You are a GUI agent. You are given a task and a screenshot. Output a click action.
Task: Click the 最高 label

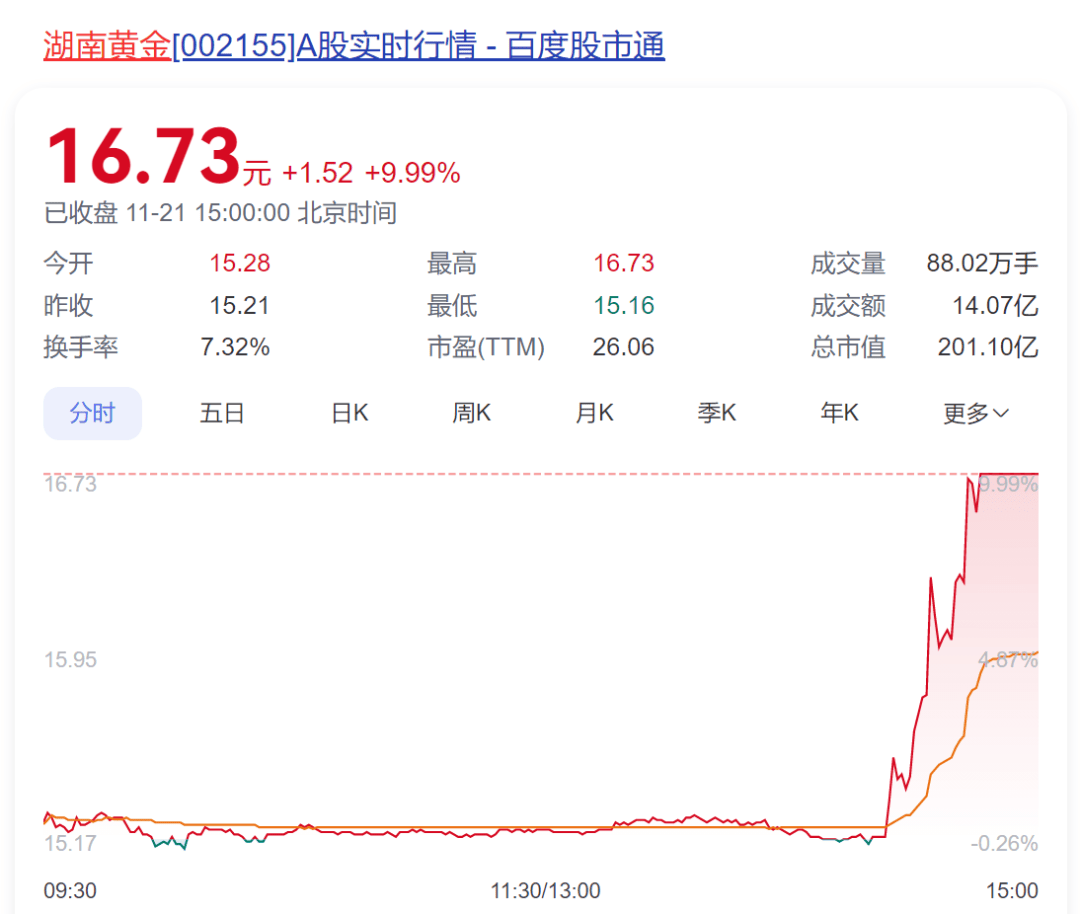pos(452,263)
